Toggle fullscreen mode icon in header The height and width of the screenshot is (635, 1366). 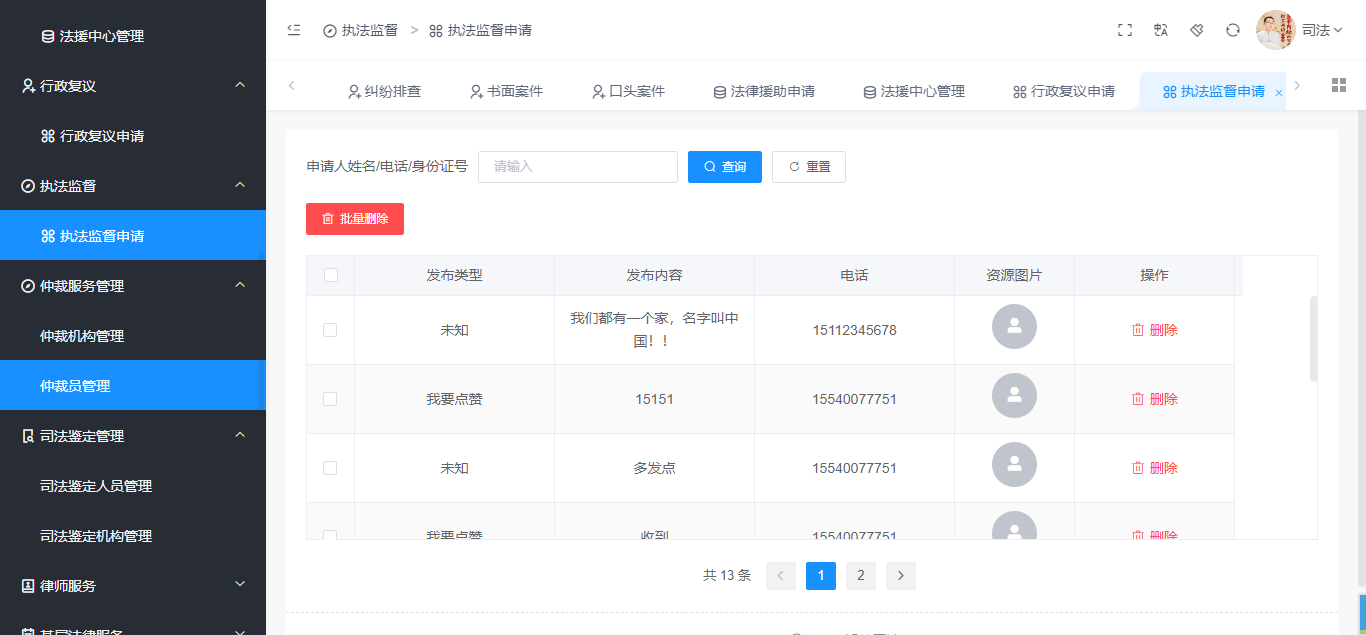[x=1125, y=30]
